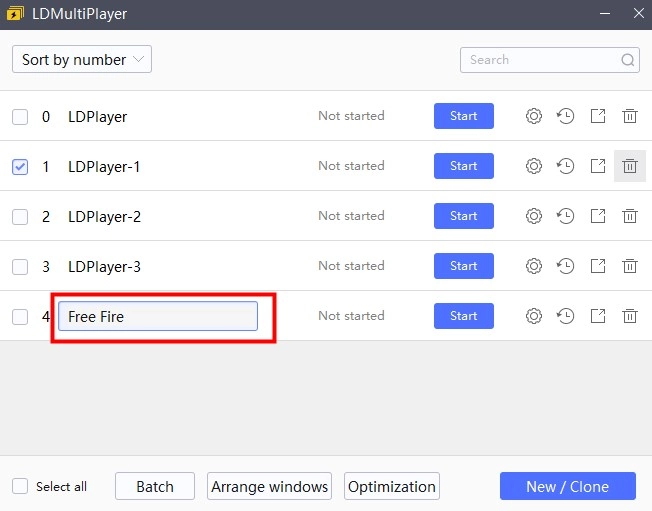Delete the Free Fire instance via trash icon
Image resolution: width=652 pixels, height=511 pixels.
tap(630, 316)
